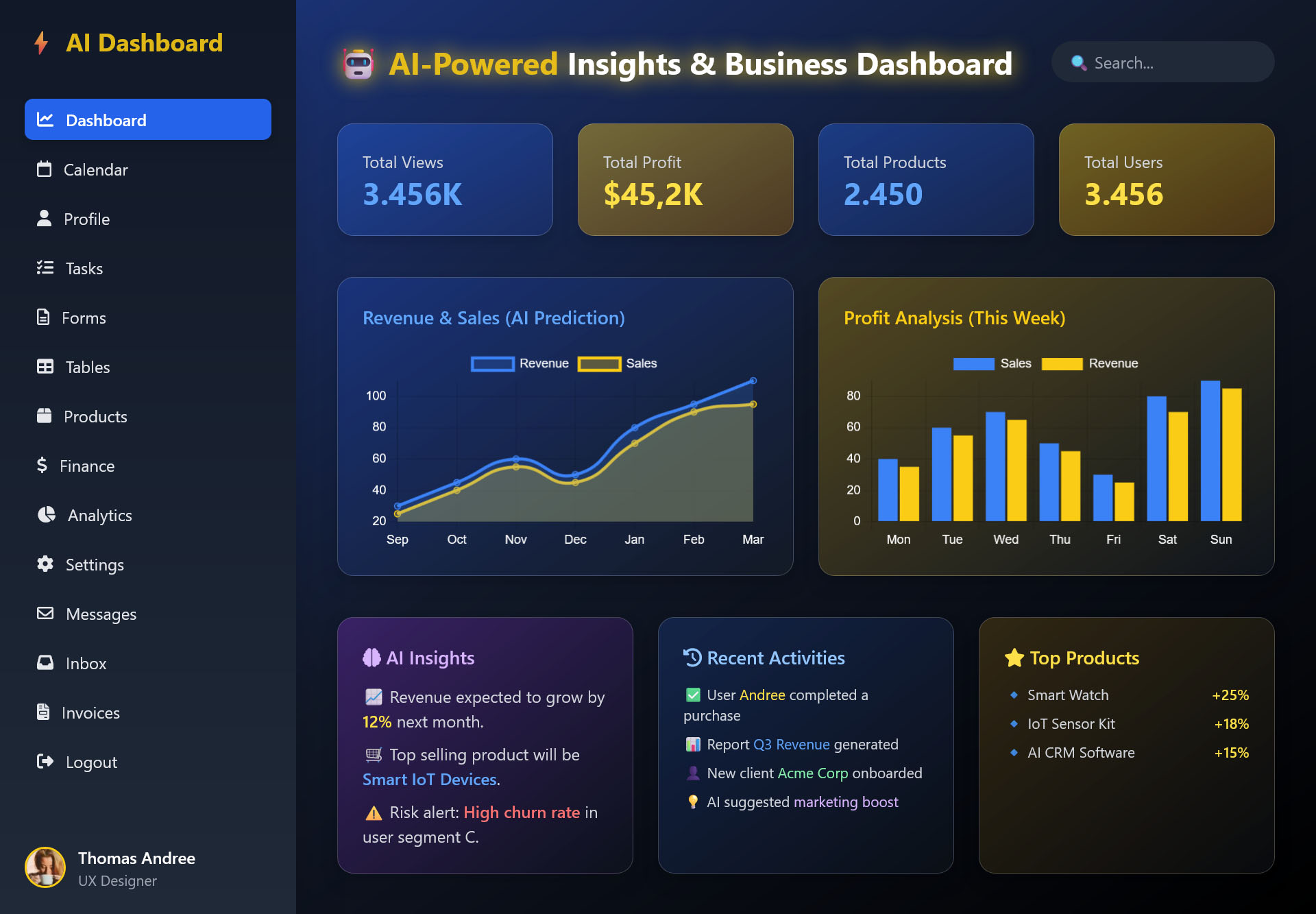
Task: Click the Tasks checklist icon
Action: pos(45,268)
